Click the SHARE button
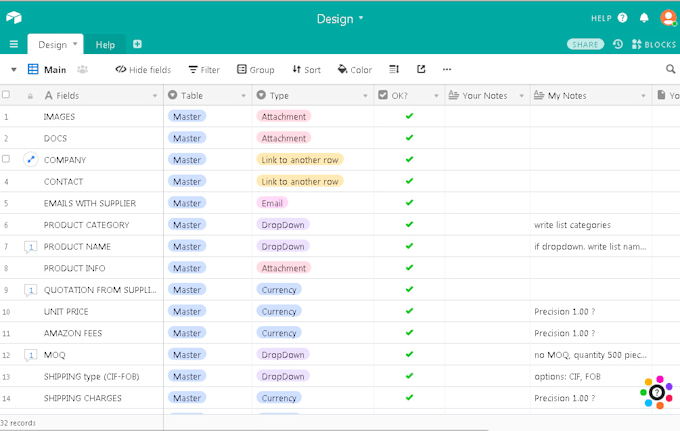This screenshot has width=680, height=431. tap(585, 45)
